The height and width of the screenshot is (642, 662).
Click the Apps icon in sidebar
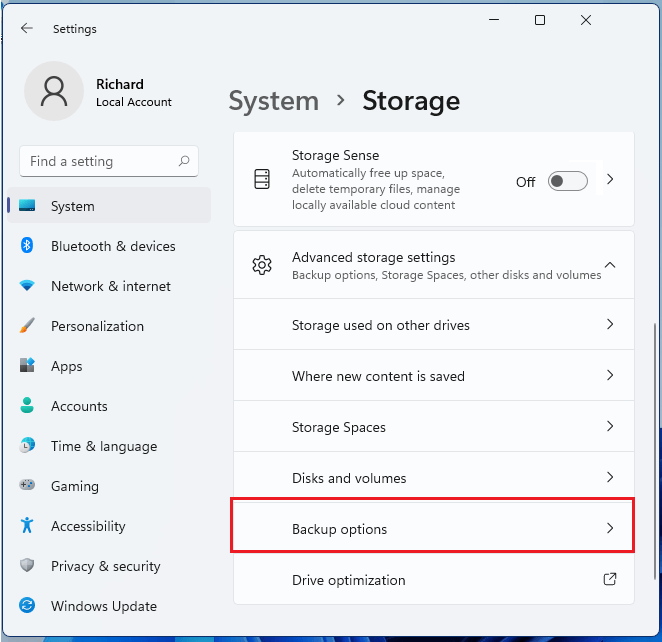(28, 366)
